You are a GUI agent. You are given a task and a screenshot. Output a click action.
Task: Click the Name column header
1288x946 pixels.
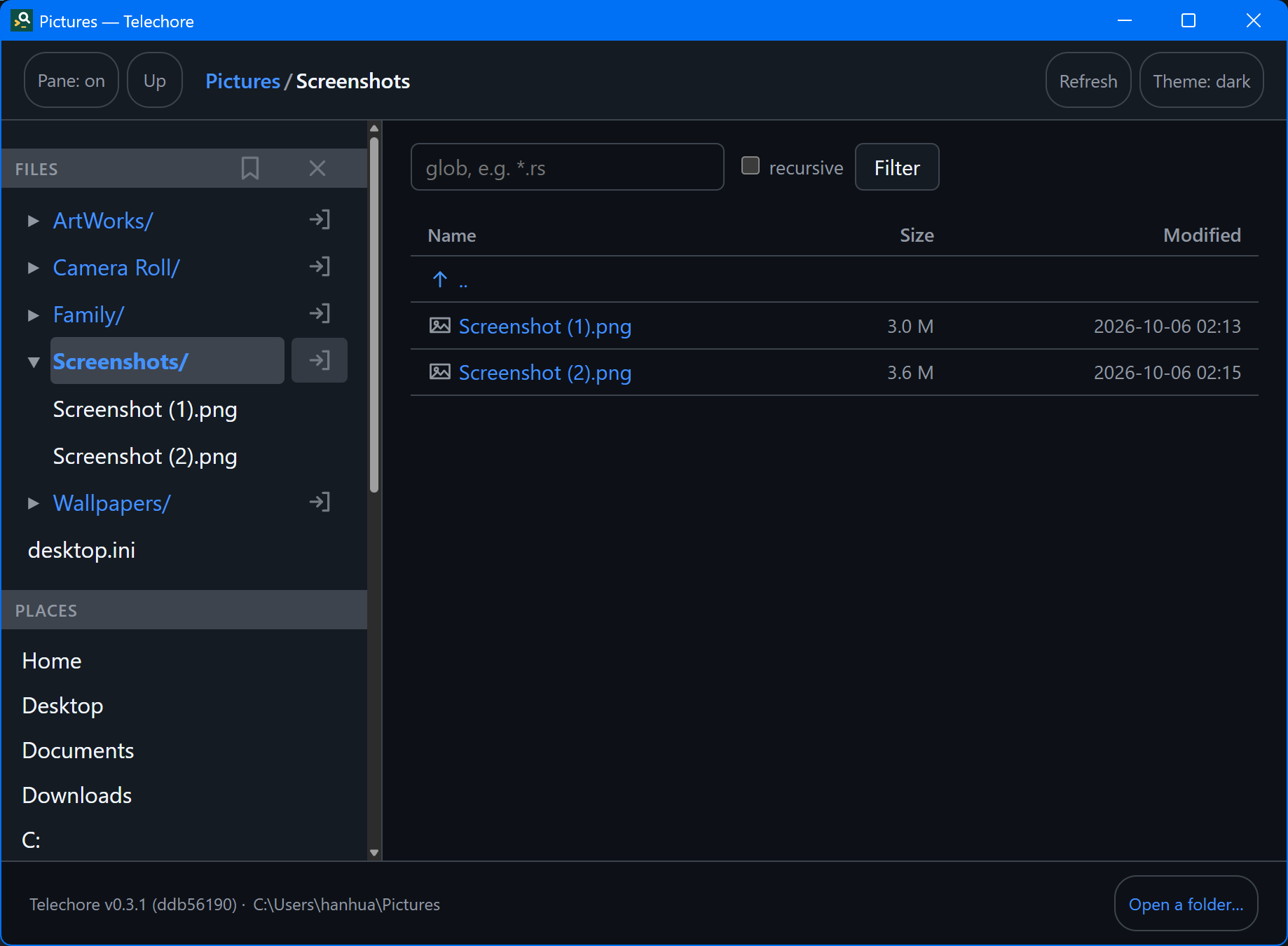[x=452, y=235]
